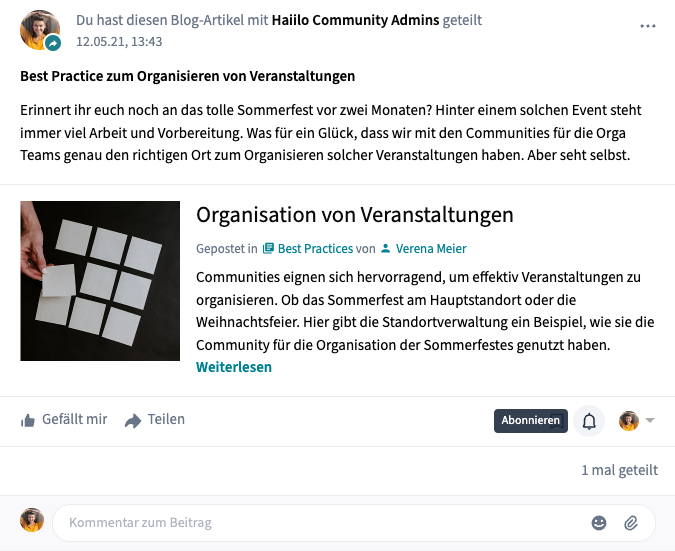Select the acting-user avatar beside the bell
This screenshot has height=551, width=675.
[629, 421]
